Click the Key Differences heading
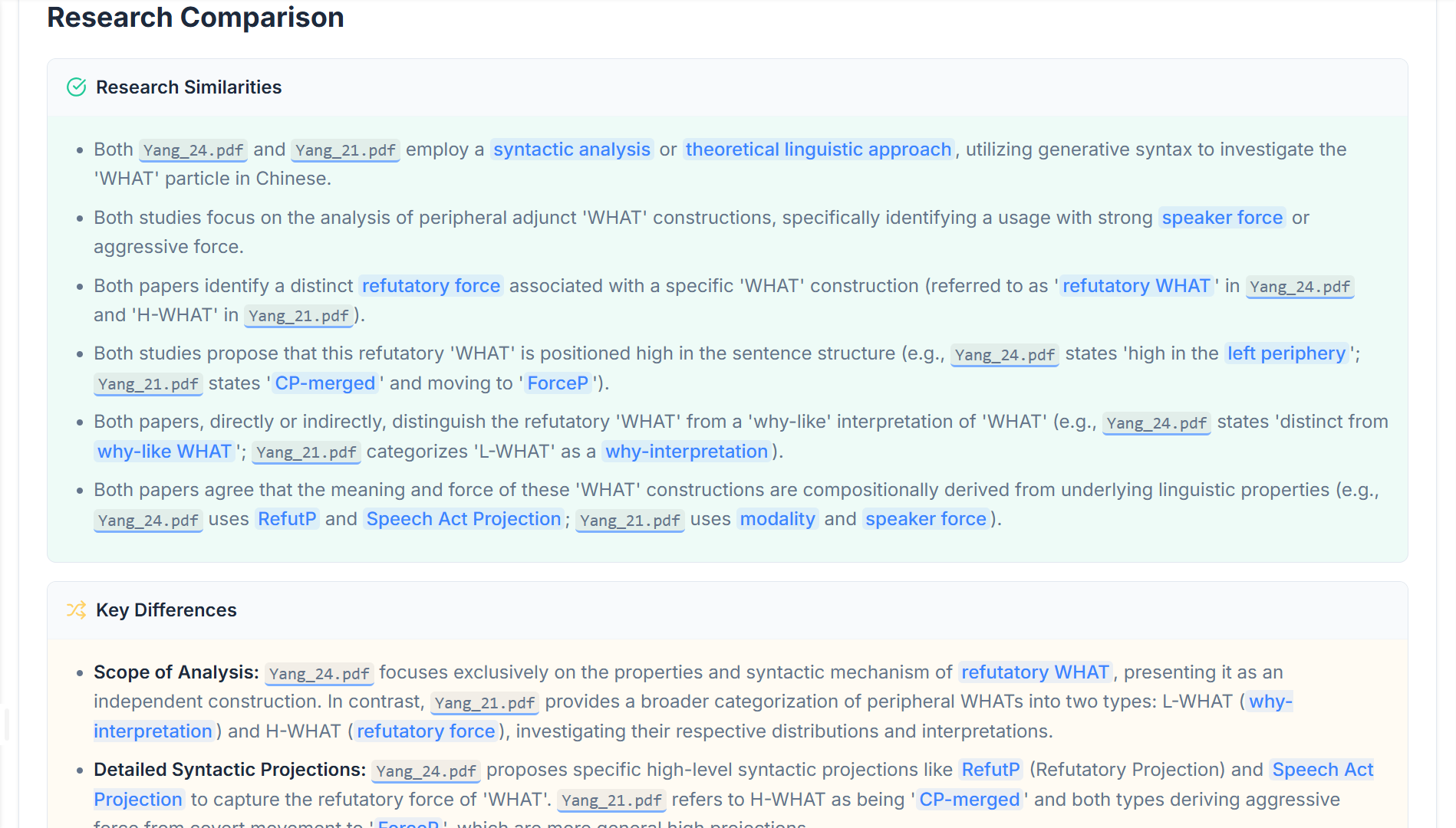This screenshot has width=1456, height=828. coord(166,610)
